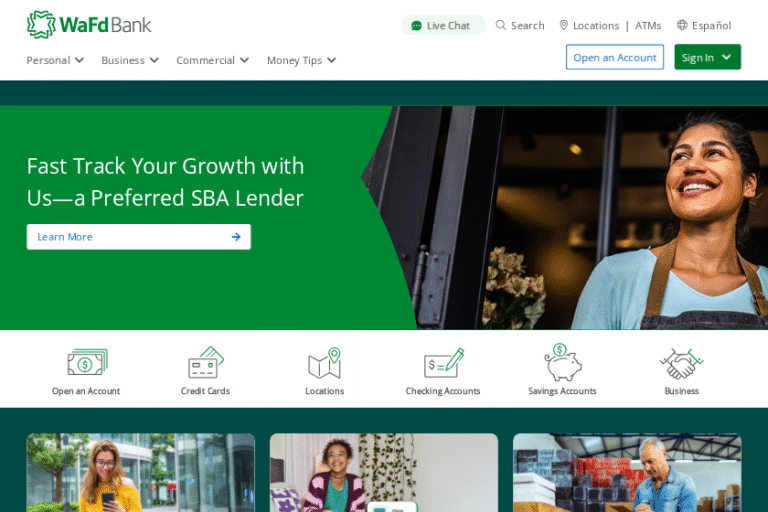Select the Locations map icon
The height and width of the screenshot is (512, 768).
tap(324, 363)
